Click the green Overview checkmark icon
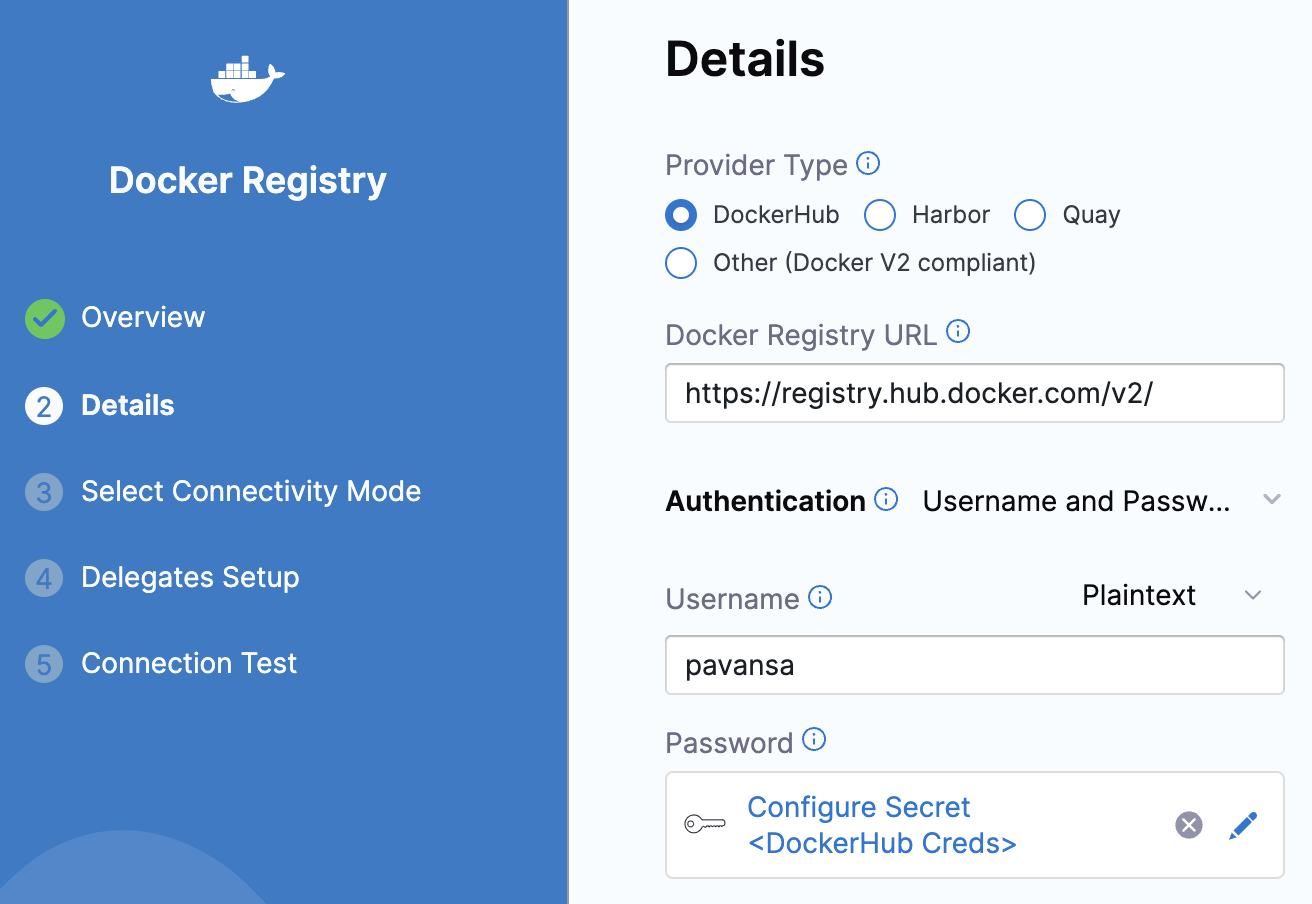The image size is (1312, 904). [x=45, y=318]
